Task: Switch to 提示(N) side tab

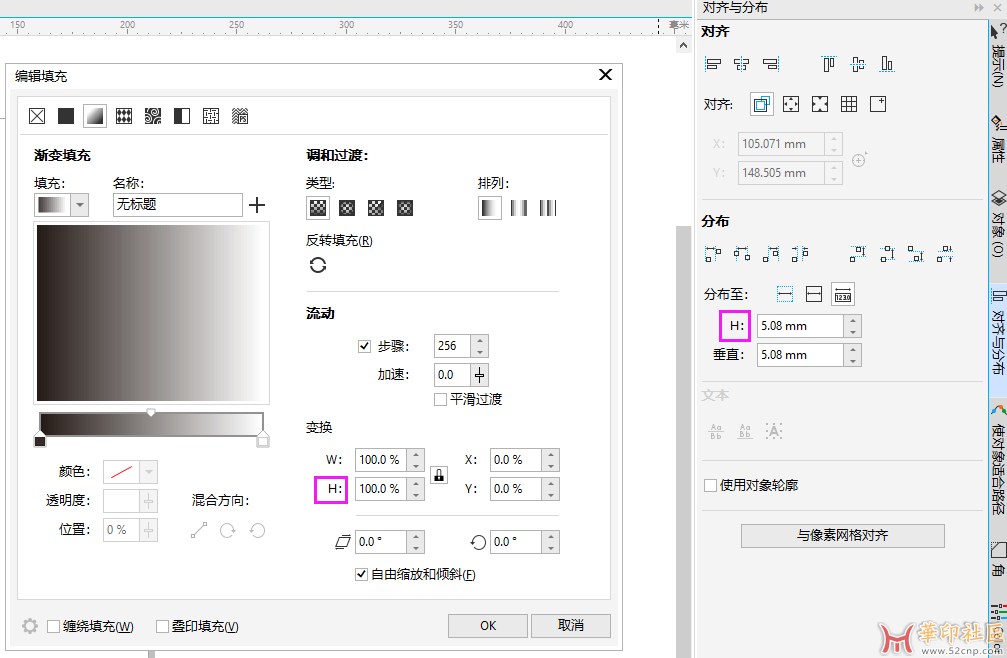Action: click(x=998, y=55)
